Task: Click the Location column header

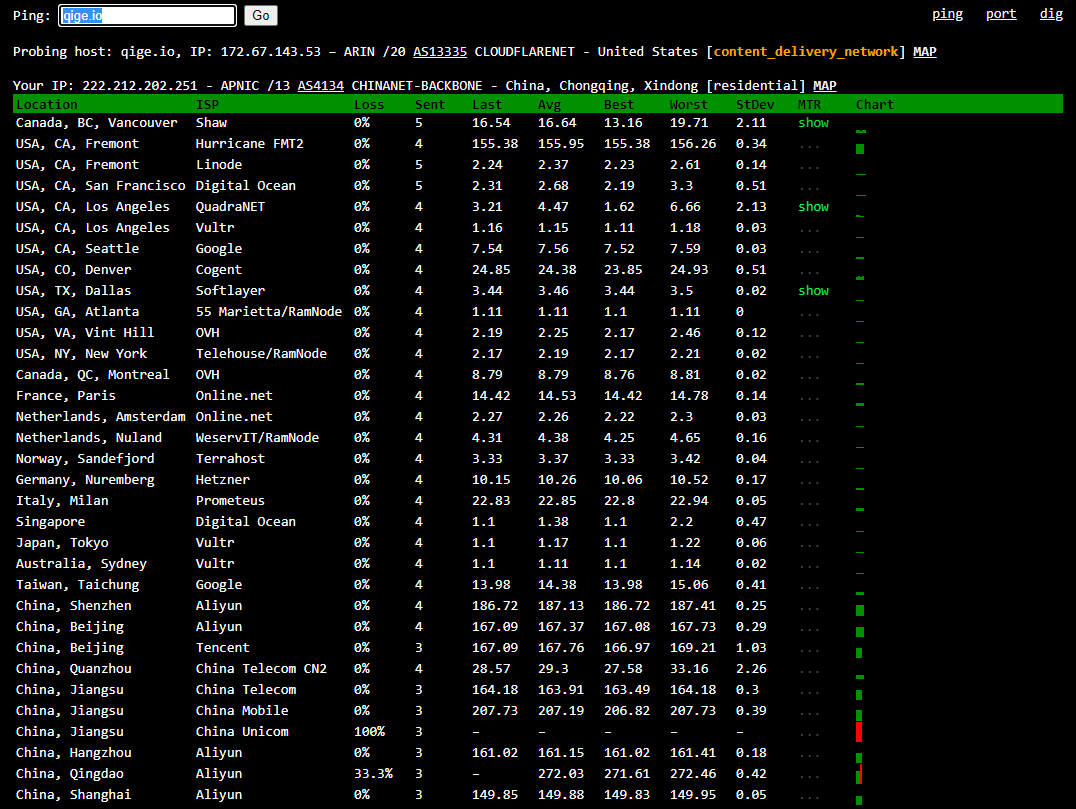Action: pyautogui.click(x=47, y=104)
